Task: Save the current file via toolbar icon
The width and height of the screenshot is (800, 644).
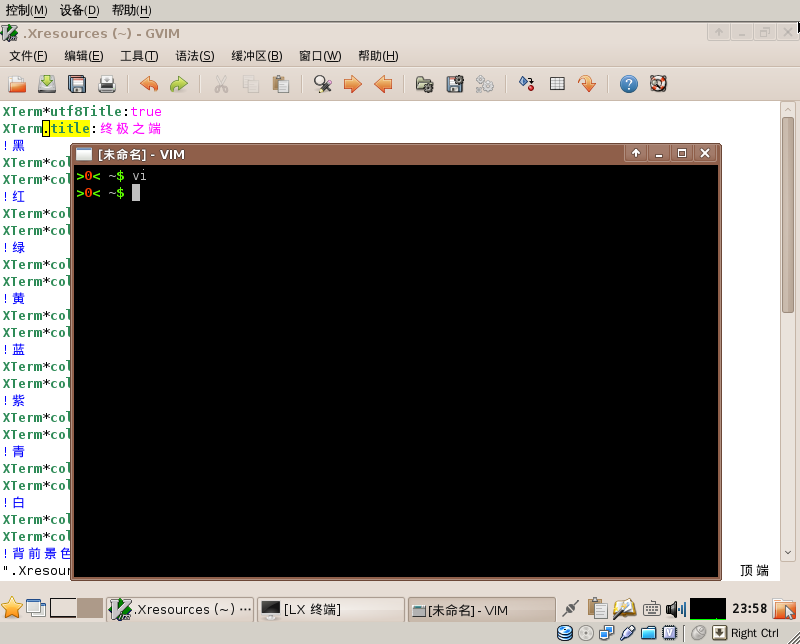Action: pos(47,84)
